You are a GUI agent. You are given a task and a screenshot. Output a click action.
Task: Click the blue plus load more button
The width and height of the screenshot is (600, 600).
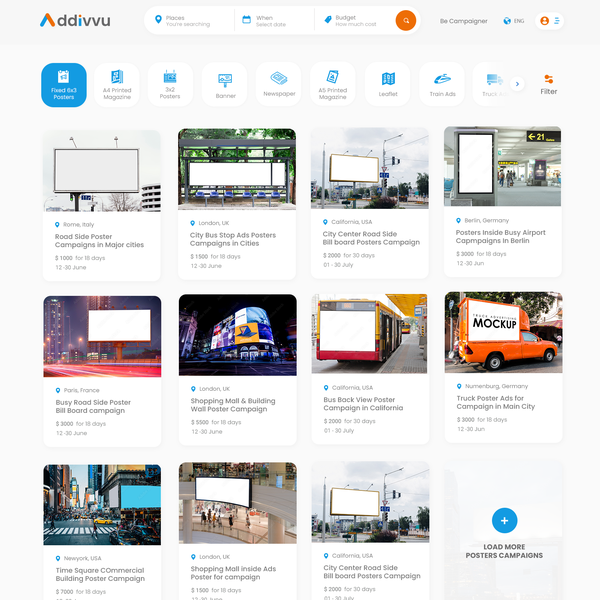click(504, 520)
